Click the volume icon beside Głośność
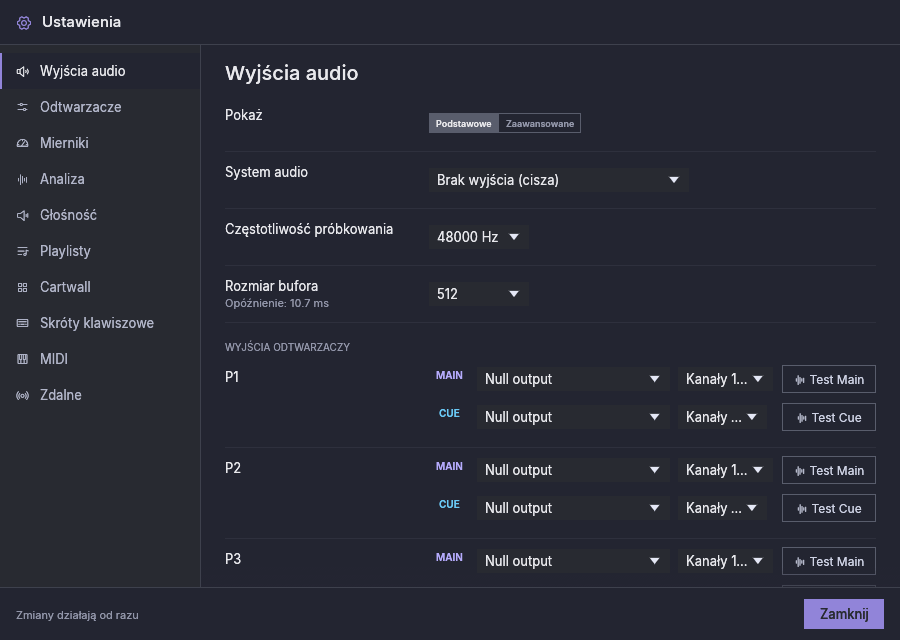 22,215
